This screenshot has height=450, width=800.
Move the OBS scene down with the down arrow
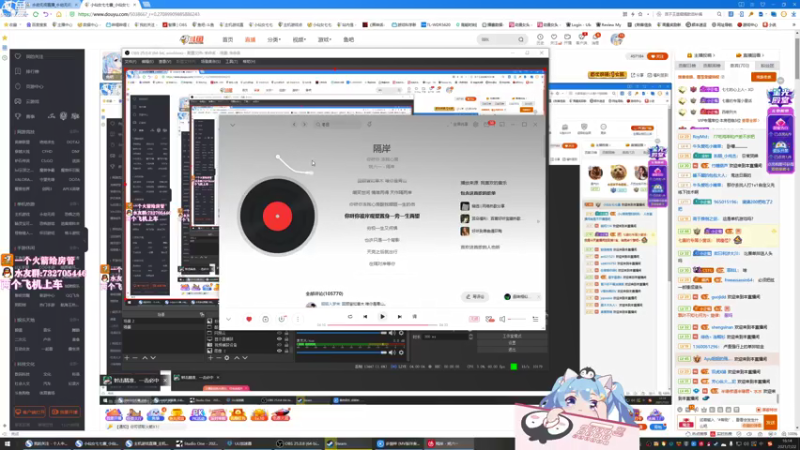[153, 358]
